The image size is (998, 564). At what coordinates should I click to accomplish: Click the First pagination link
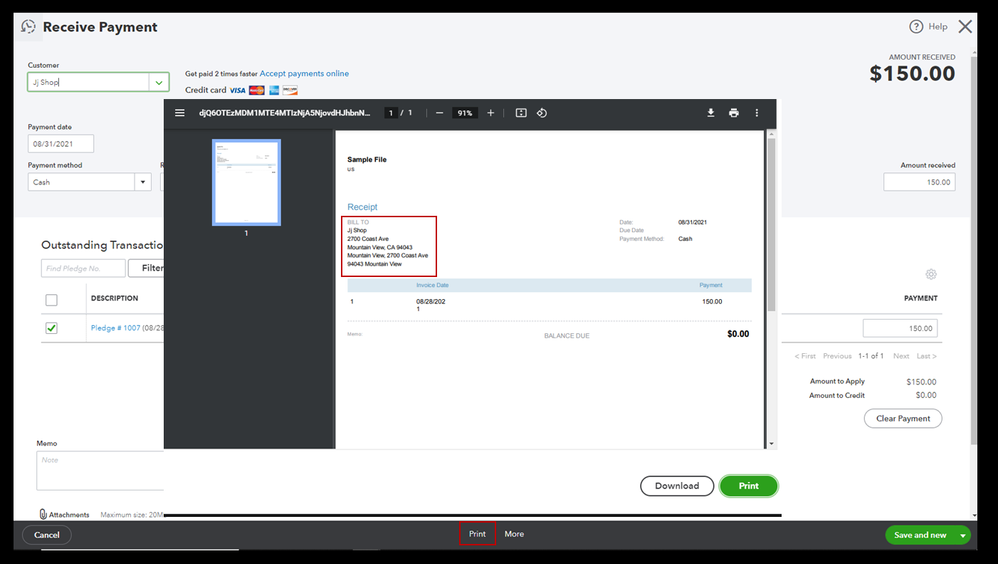pyautogui.click(x=805, y=356)
